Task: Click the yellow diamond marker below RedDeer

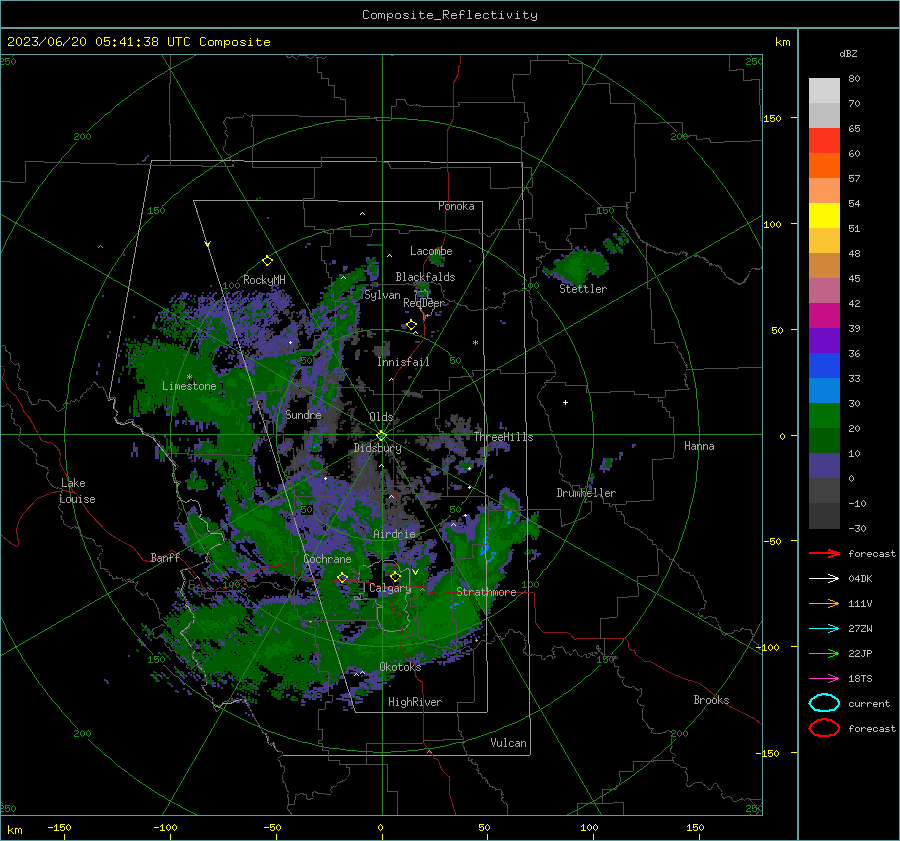Action: coord(411,325)
